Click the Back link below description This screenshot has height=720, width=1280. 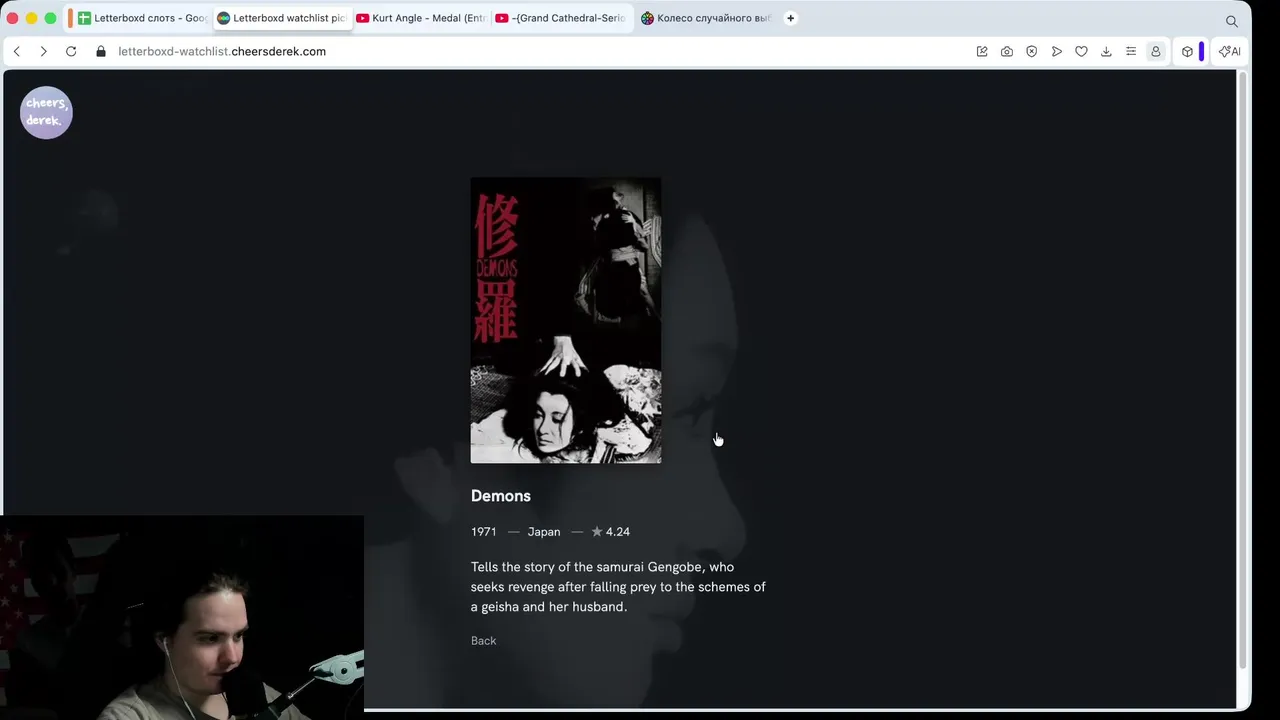pyautogui.click(x=483, y=641)
